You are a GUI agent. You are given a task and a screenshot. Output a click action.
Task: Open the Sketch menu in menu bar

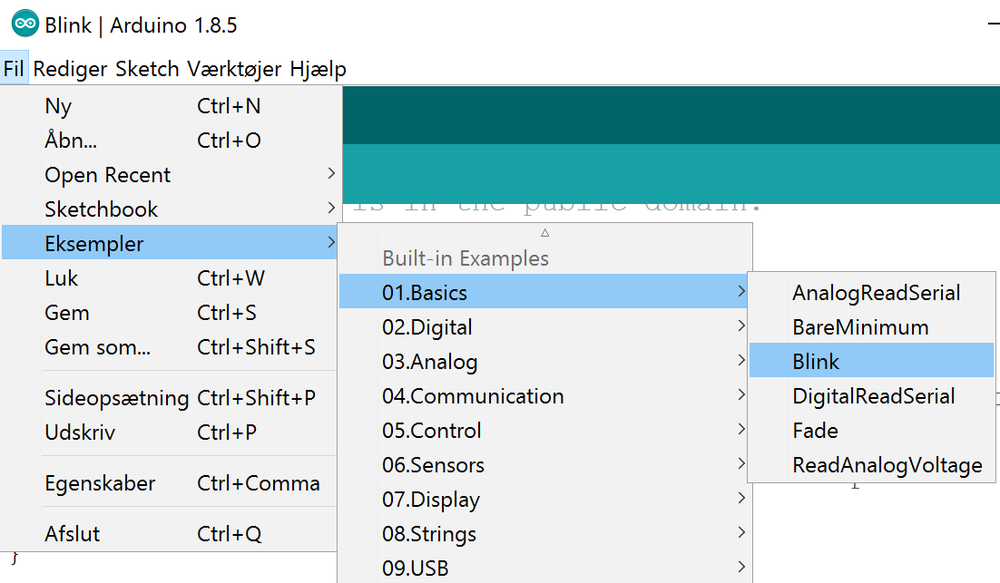click(147, 69)
